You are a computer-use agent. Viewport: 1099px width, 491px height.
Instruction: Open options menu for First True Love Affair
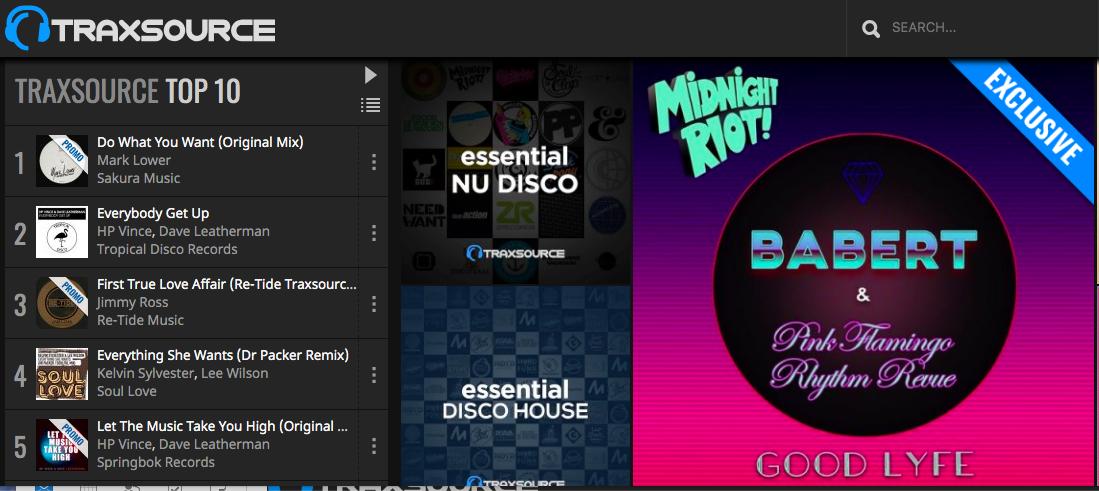pos(374,303)
